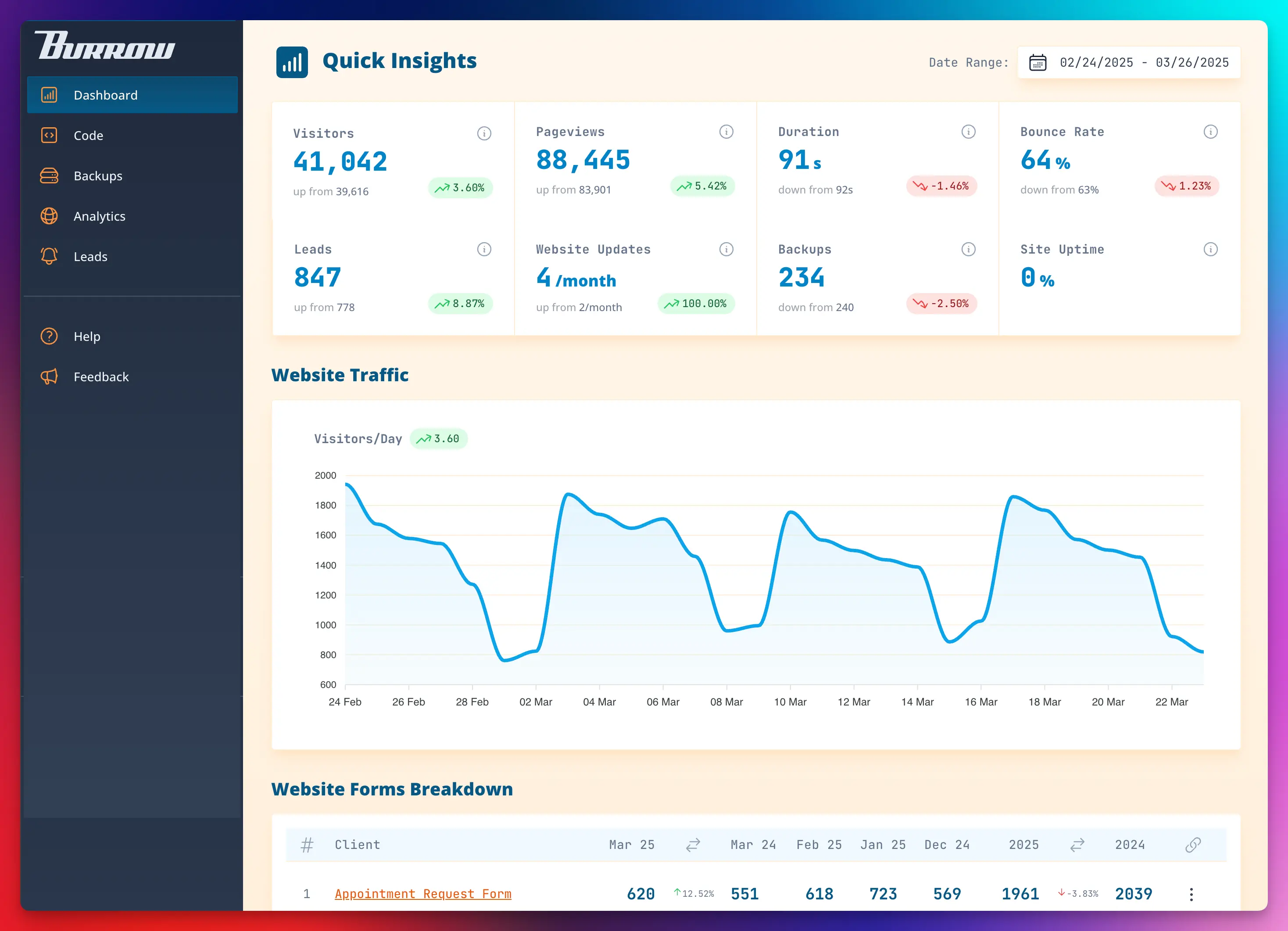Show info for the Leads metric card

point(484,249)
